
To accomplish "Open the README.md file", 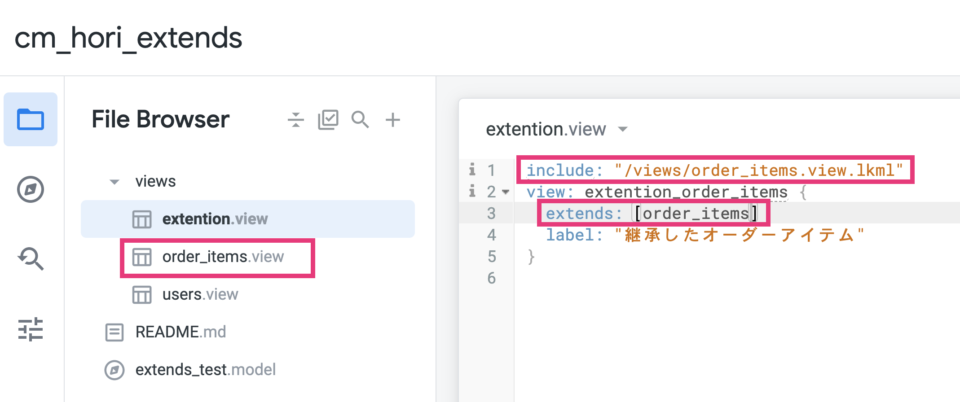I will click(182, 331).
